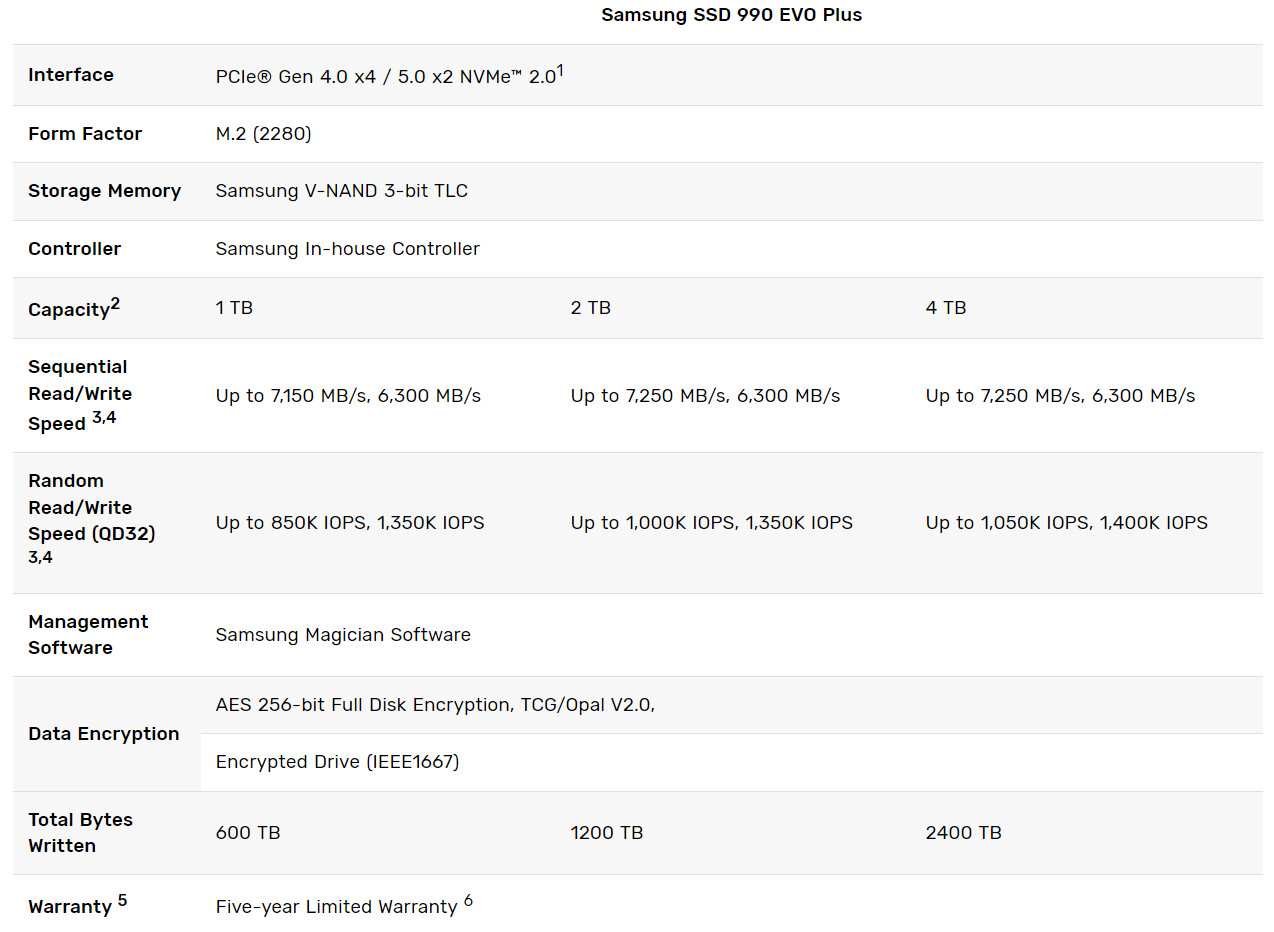Image resolution: width=1274 pixels, height=932 pixels.
Task: Select the AES 256-bit Full Disk Encryption line
Action: point(434,705)
